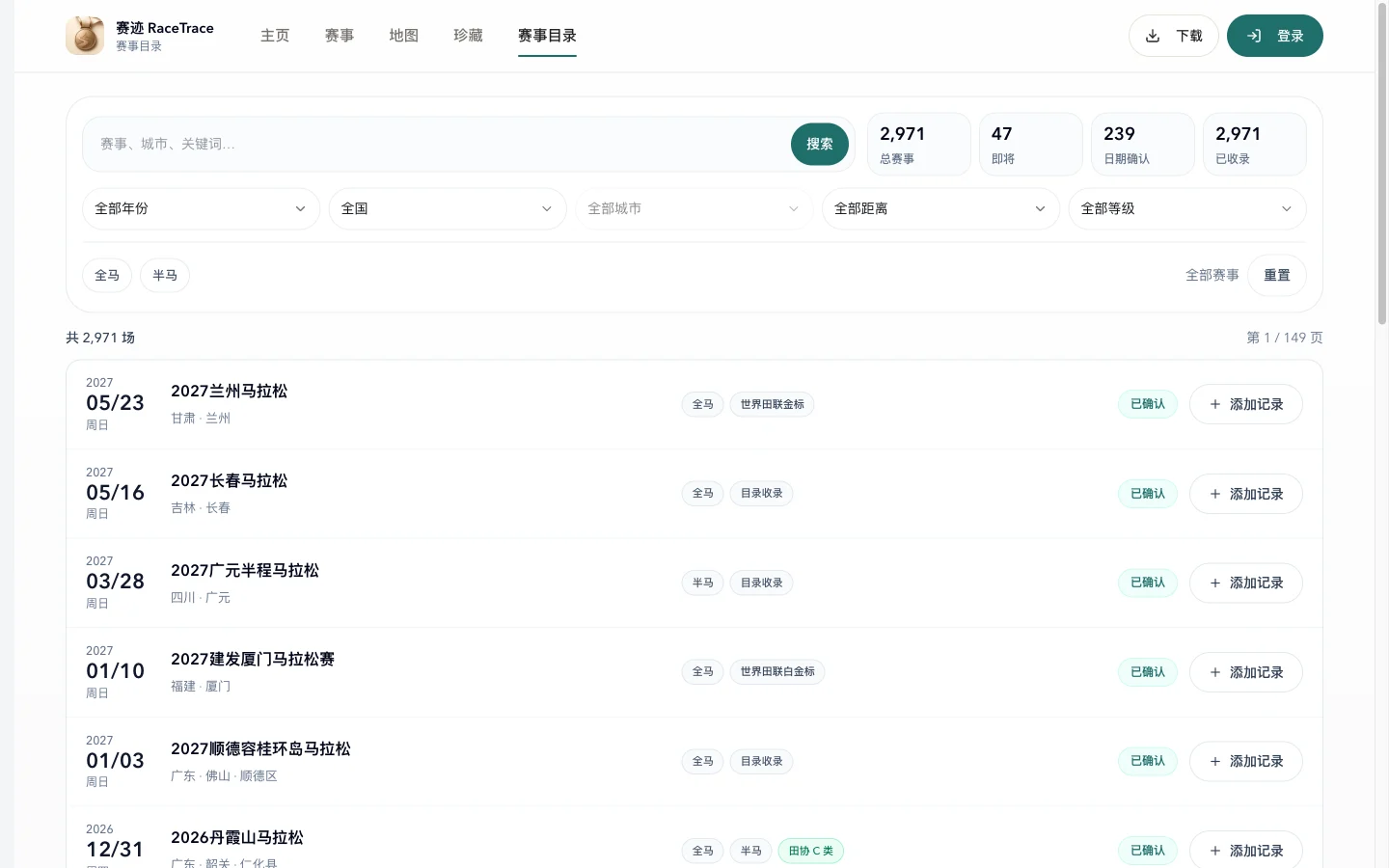Click 世界田联金标 tag on 兰州 row
1389x868 pixels.
(772, 404)
